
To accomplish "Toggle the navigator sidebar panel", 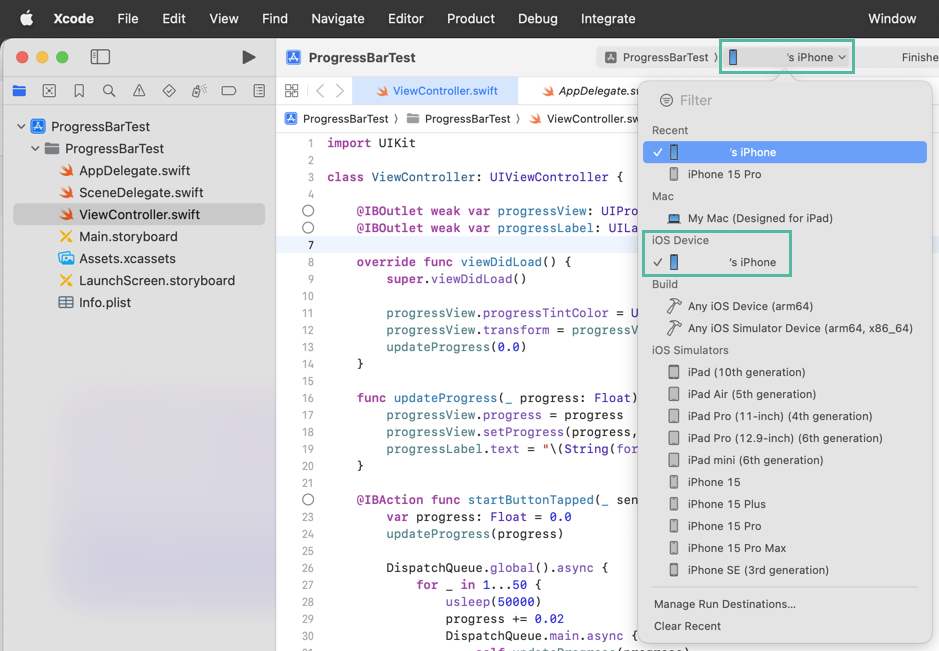I will pyautogui.click(x=100, y=57).
